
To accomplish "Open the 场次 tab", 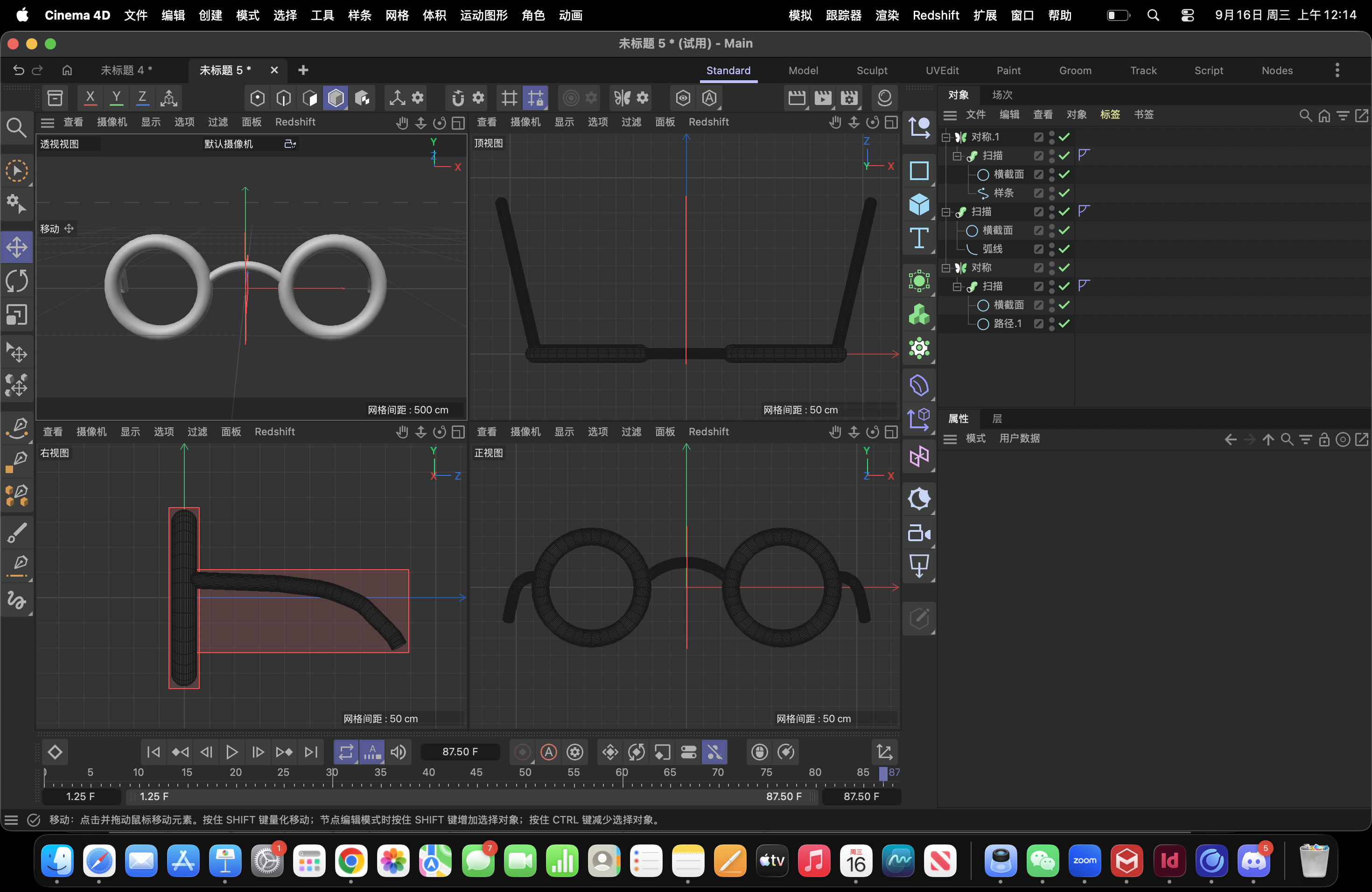I will pyautogui.click(x=1002, y=95).
